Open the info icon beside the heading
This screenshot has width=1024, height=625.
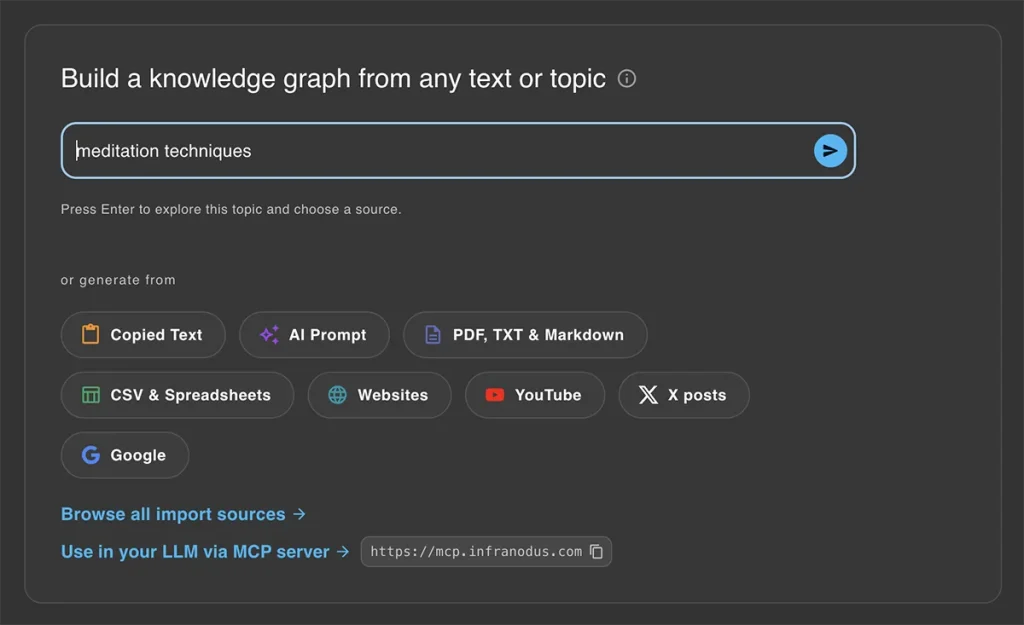tap(626, 78)
